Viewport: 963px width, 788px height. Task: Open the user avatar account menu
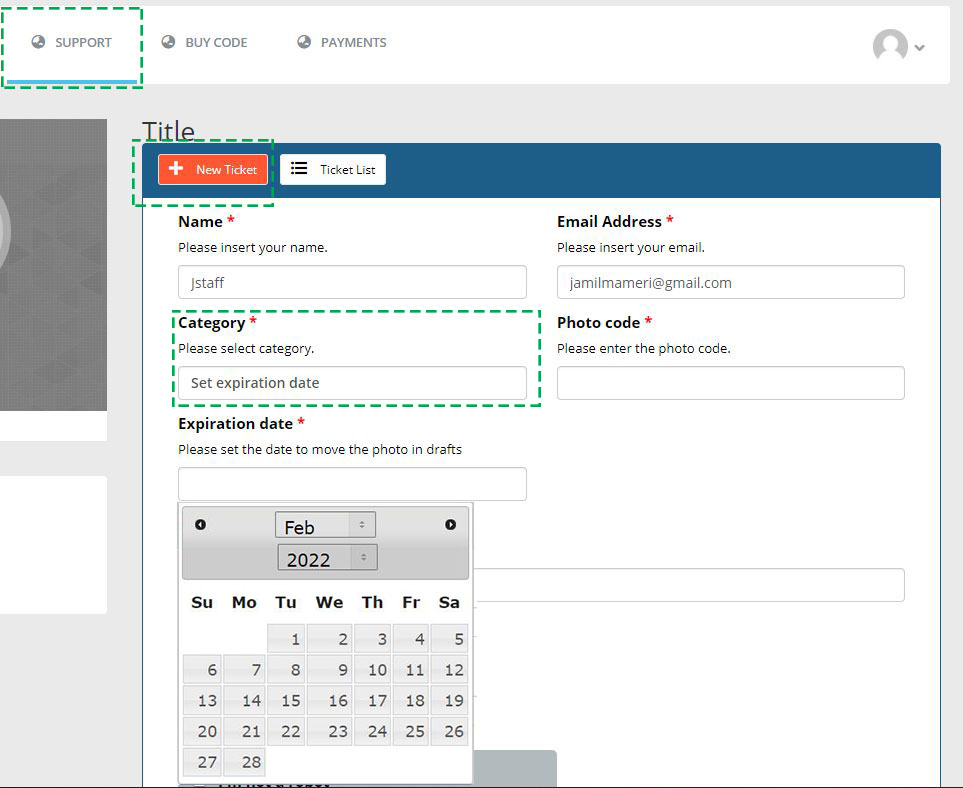(890, 46)
